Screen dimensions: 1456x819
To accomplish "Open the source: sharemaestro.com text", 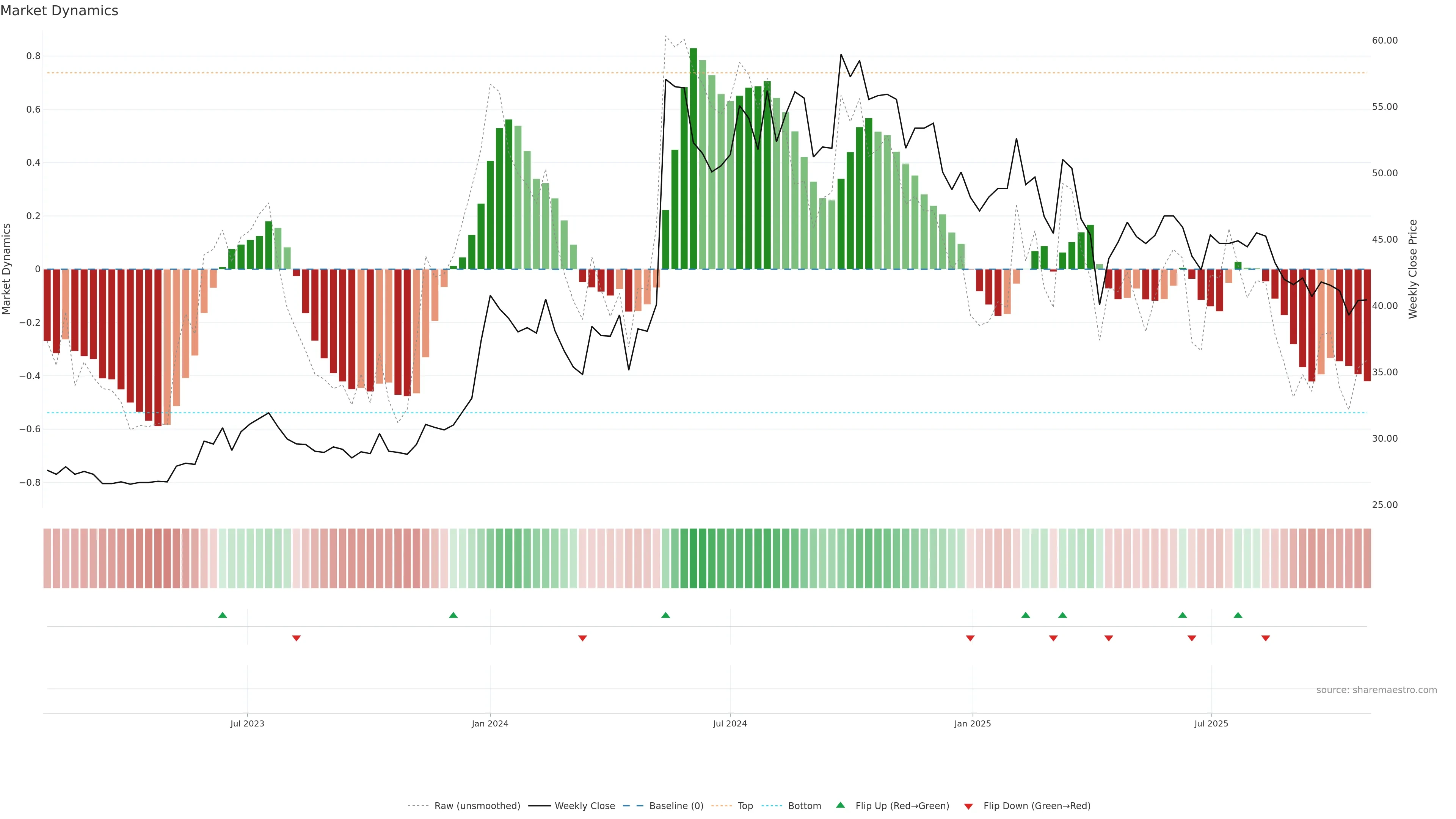I will click(1376, 690).
